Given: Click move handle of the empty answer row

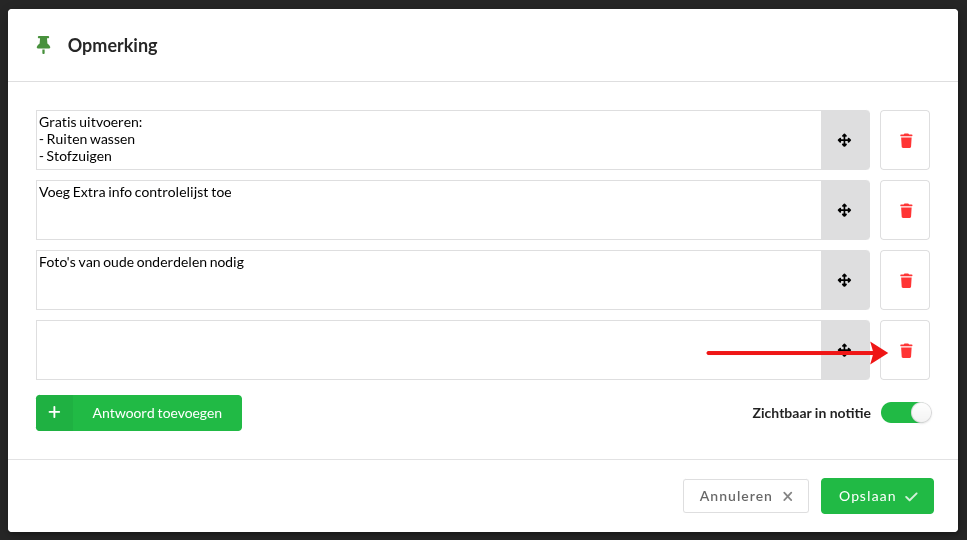Looking at the screenshot, I should pyautogui.click(x=844, y=350).
